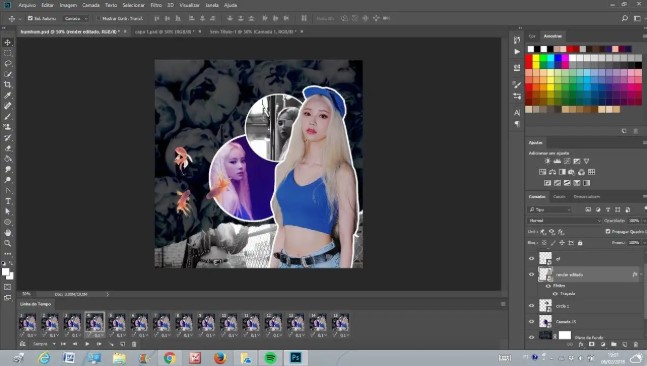Delete the selected timeline frame
The width and height of the screenshot is (647, 366).
134,344
